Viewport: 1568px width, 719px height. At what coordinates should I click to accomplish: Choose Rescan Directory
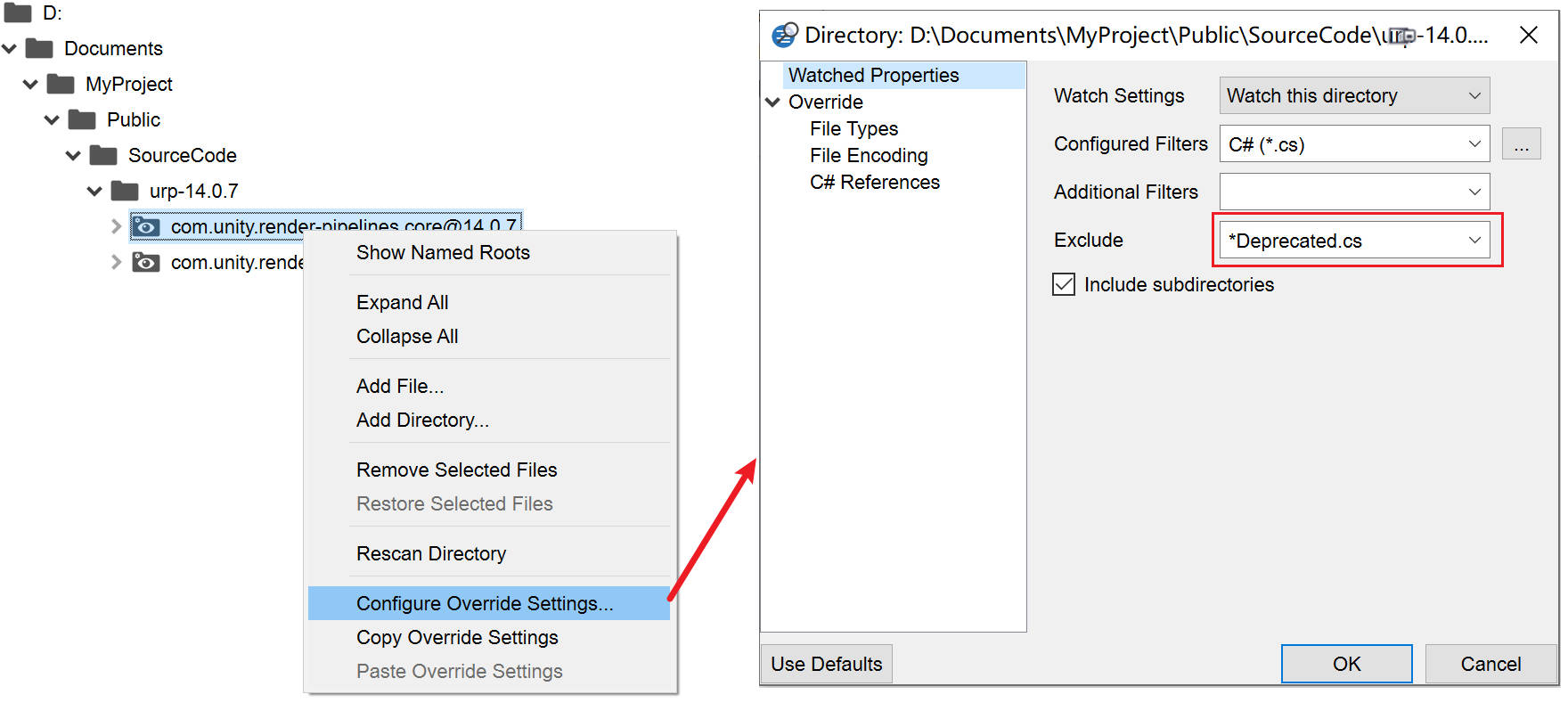(x=489, y=554)
